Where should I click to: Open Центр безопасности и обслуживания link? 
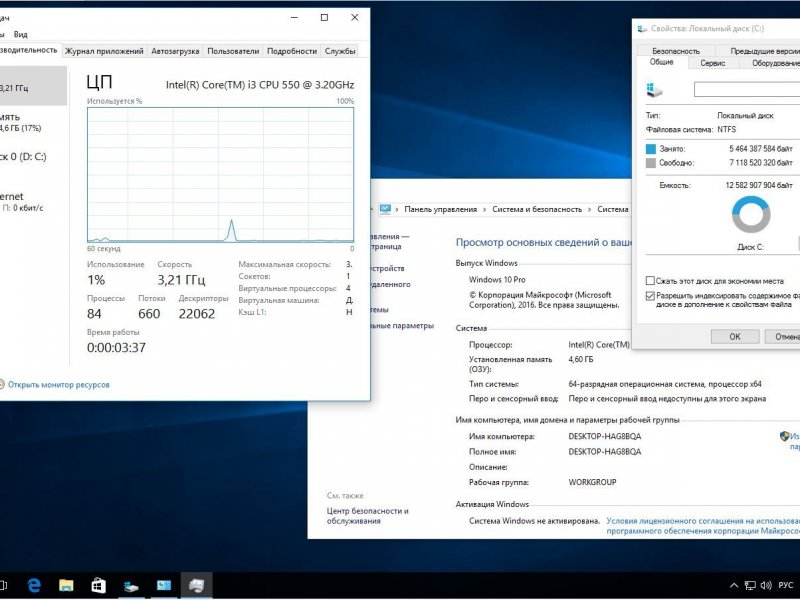pos(367,516)
